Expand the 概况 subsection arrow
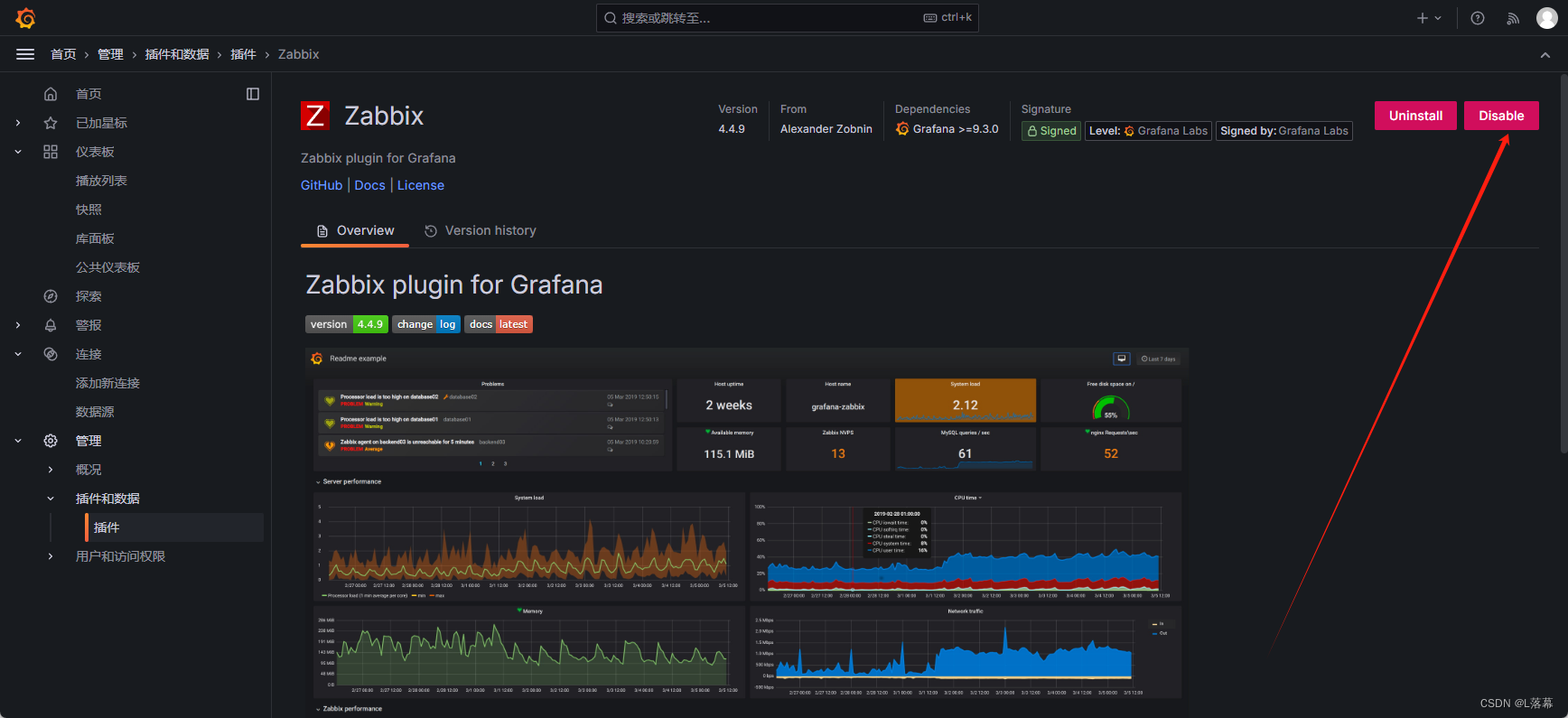The width and height of the screenshot is (1568, 718). (x=51, y=470)
